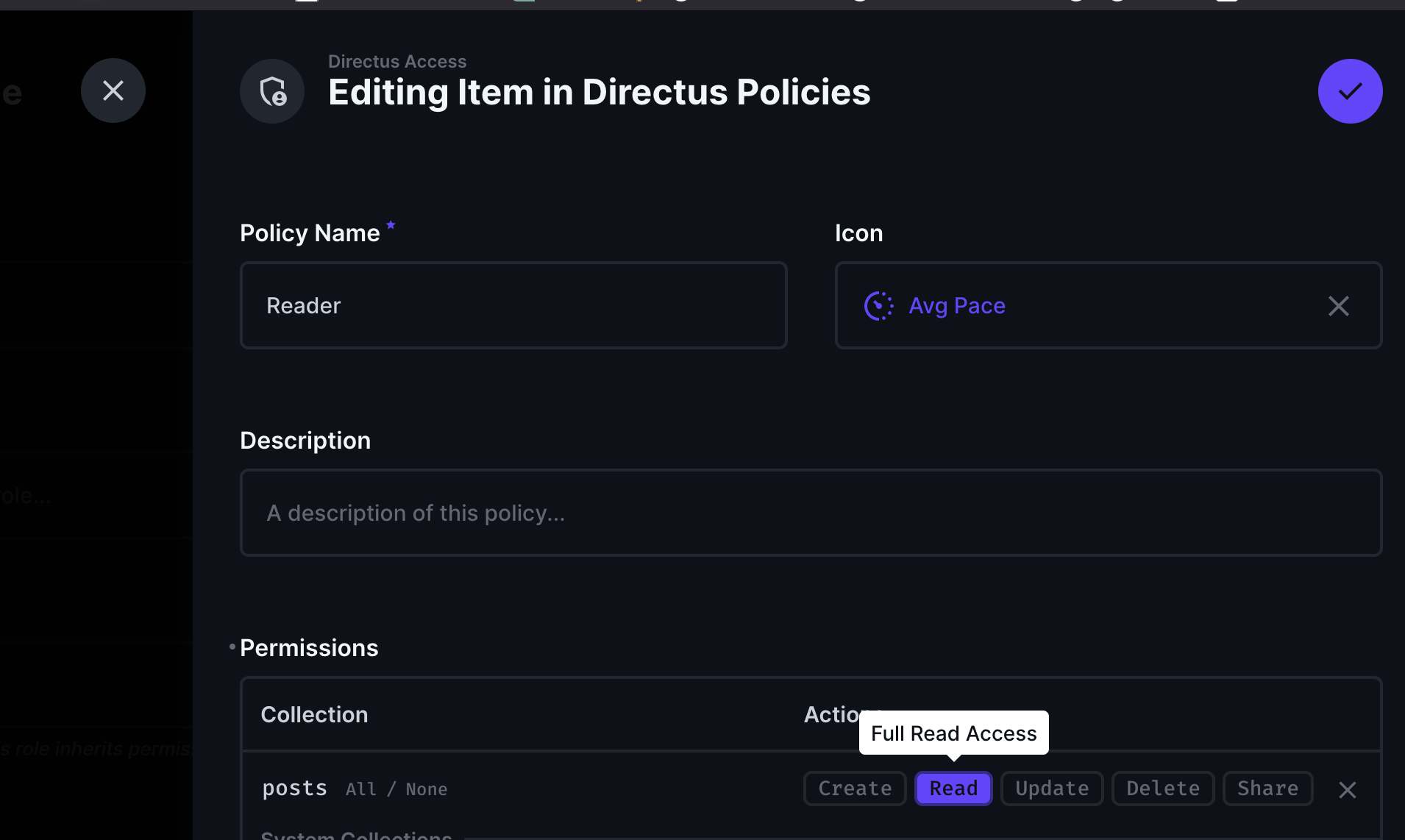Toggle Delete permission for posts
The width and height of the screenshot is (1405, 840).
click(1163, 789)
